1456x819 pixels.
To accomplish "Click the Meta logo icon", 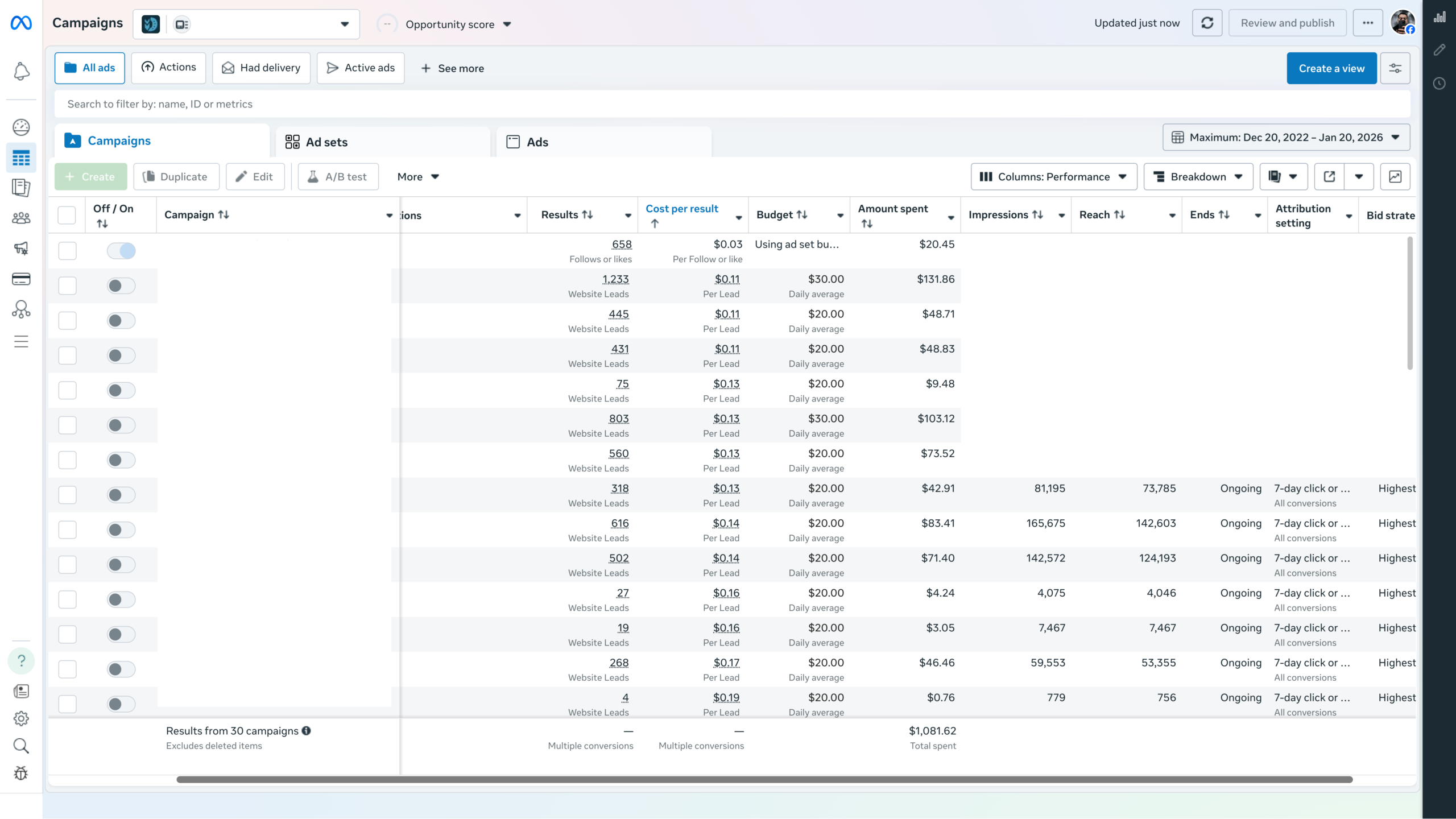I will pyautogui.click(x=21, y=23).
